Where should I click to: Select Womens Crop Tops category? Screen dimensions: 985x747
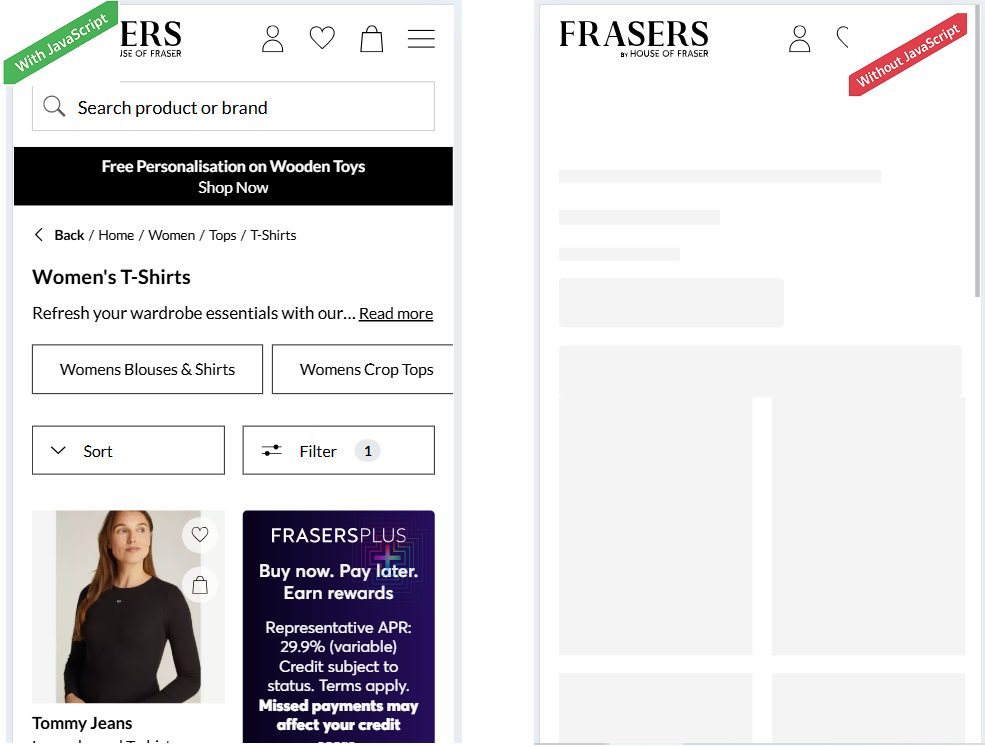(x=363, y=369)
